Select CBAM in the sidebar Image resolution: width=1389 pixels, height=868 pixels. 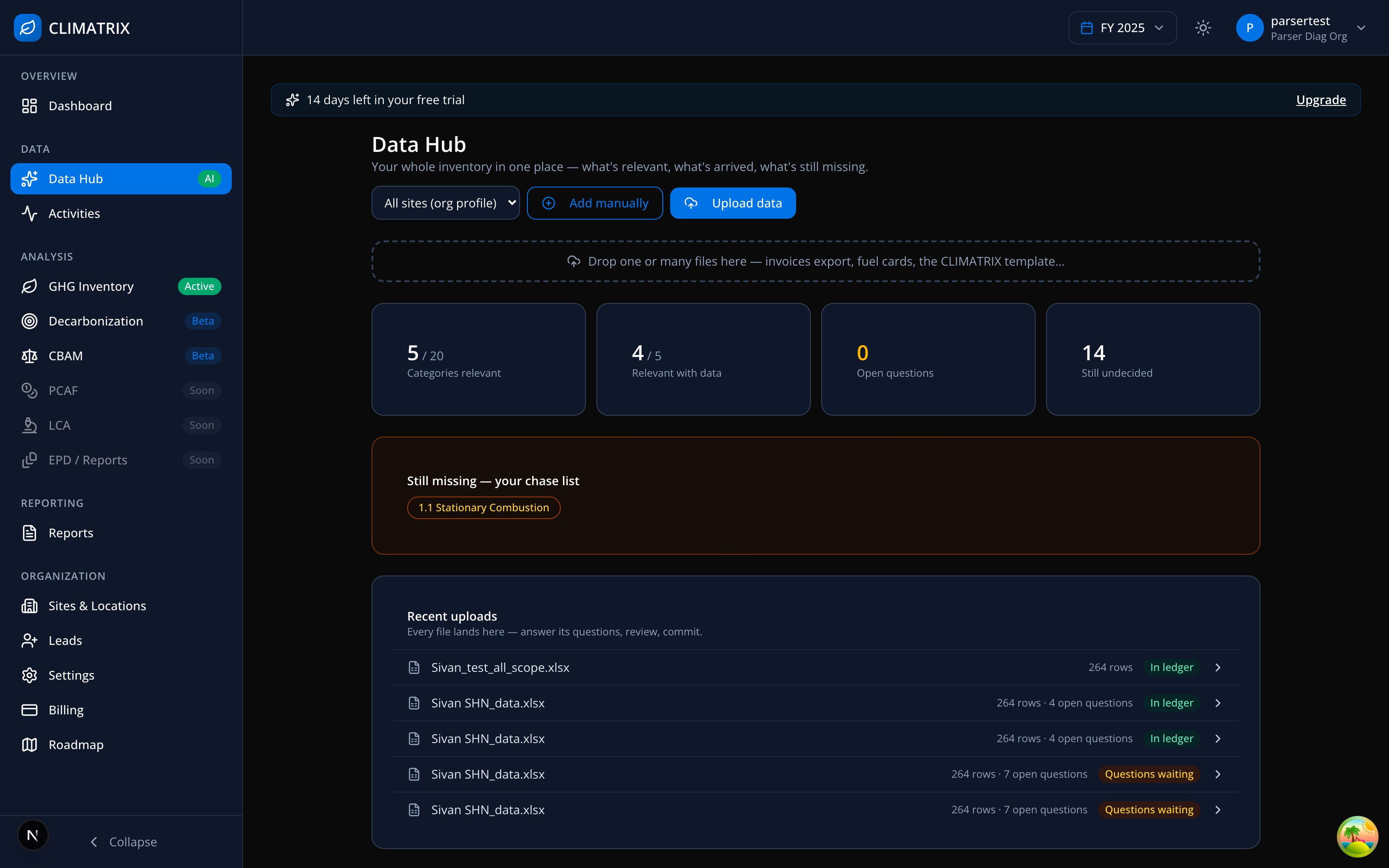[x=121, y=356]
